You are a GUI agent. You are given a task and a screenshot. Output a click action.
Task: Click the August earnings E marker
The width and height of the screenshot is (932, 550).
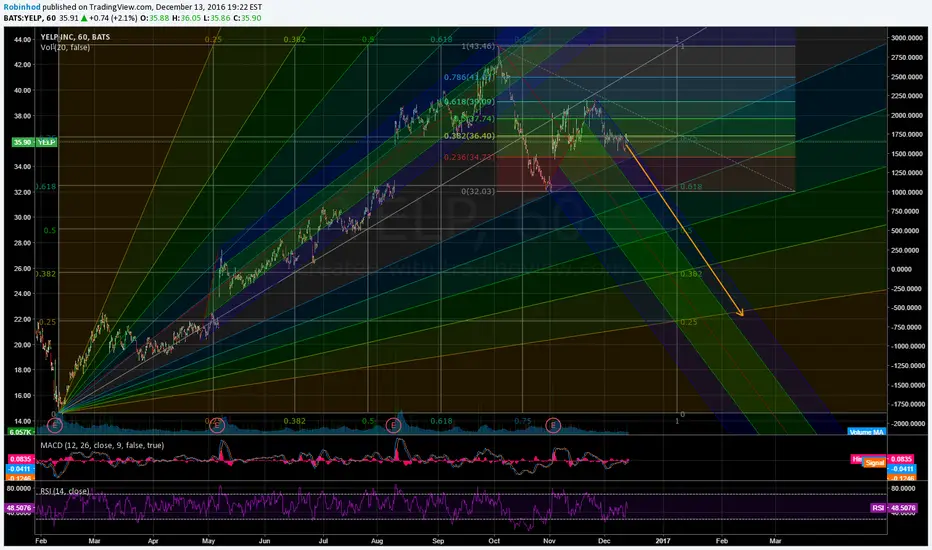[392, 425]
